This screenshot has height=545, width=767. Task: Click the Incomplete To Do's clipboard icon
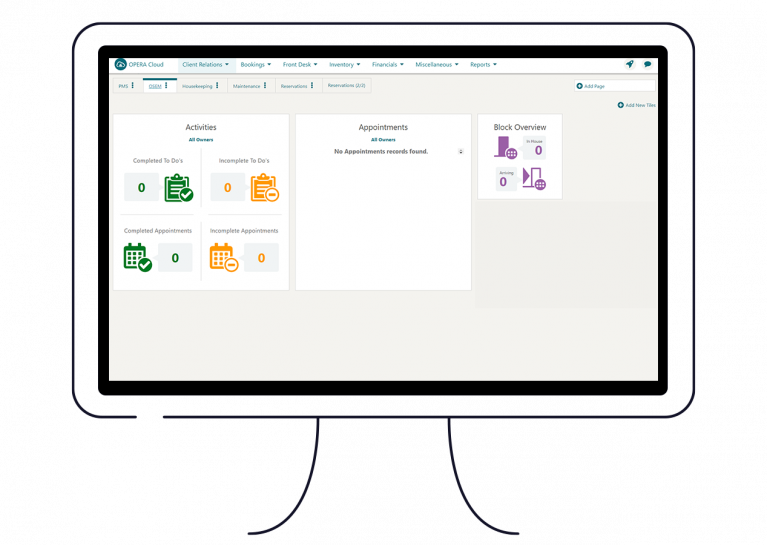pos(264,188)
